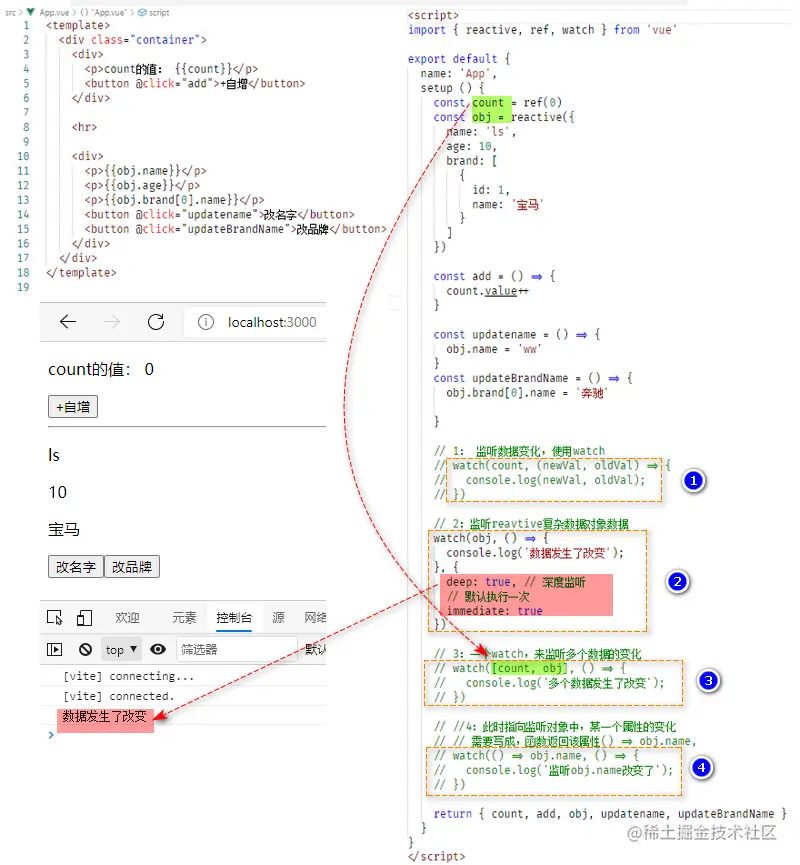The width and height of the screenshot is (800, 865).
Task: Click the immediate: true option line
Action: point(494,611)
